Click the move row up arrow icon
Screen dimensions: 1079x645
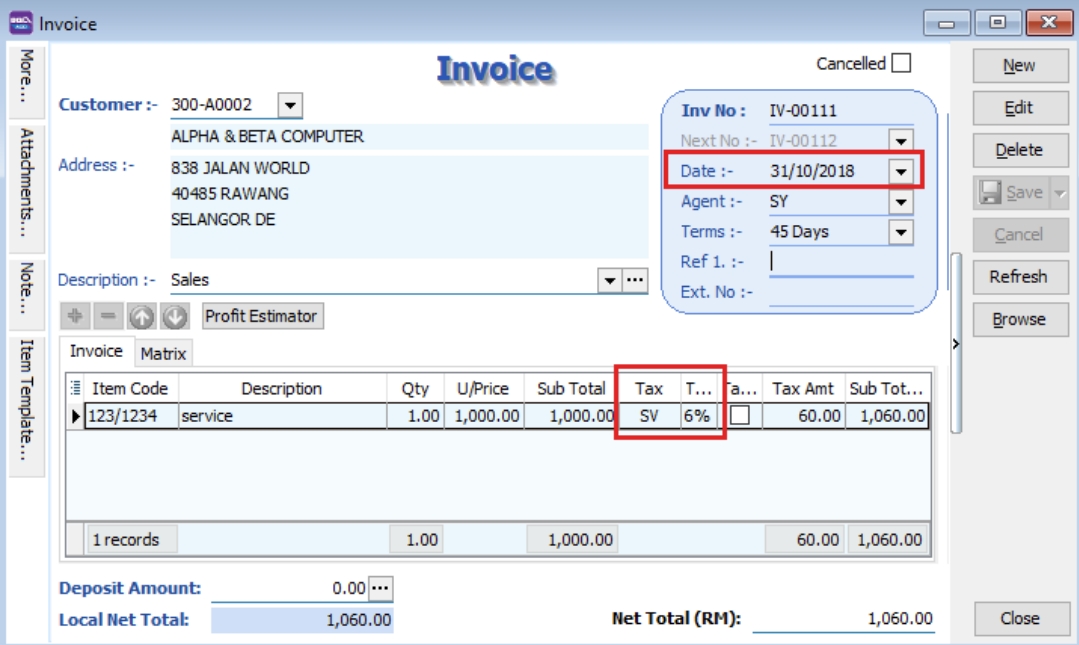(x=141, y=317)
